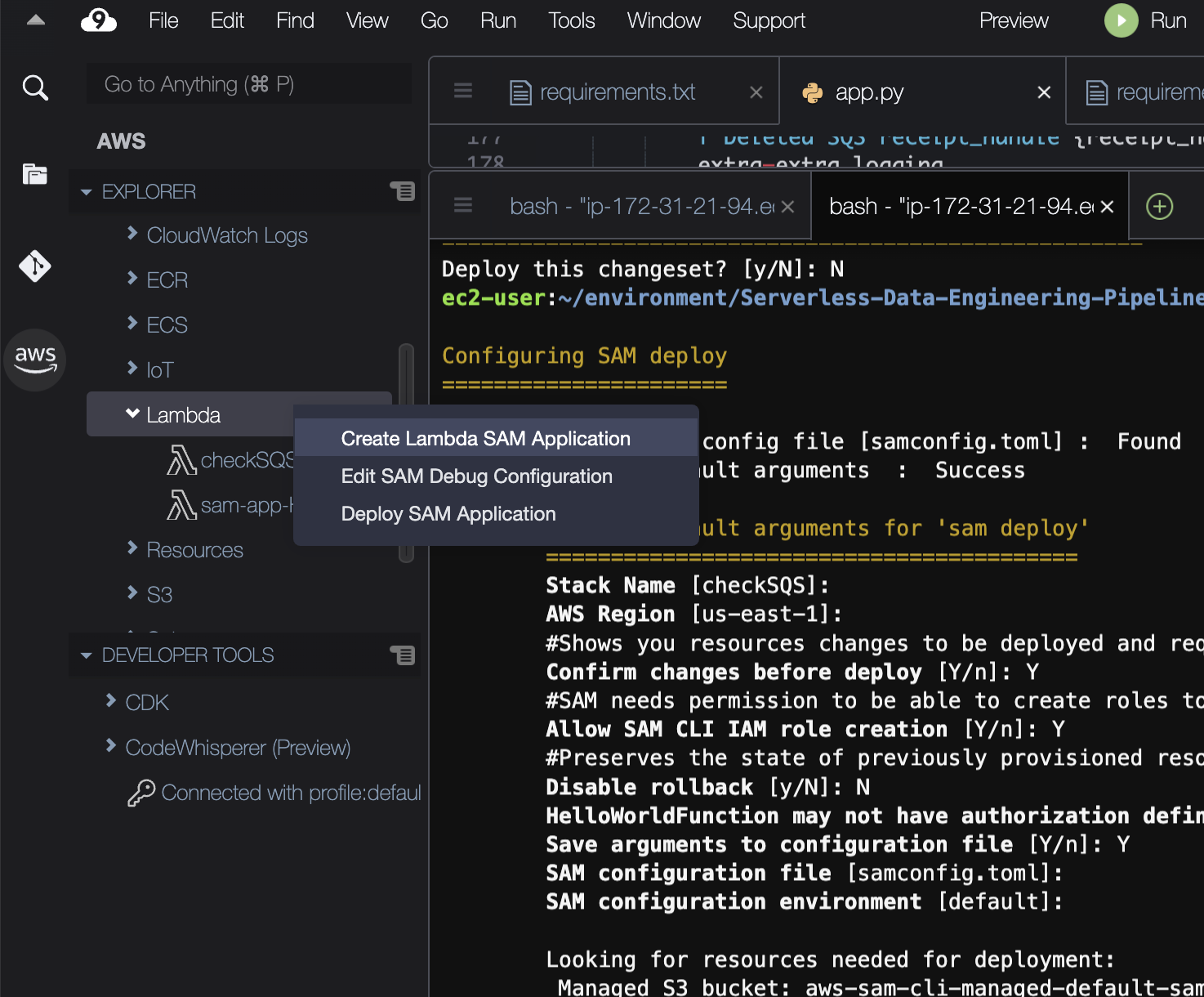Open a new terminal with the plus icon

point(1159,206)
